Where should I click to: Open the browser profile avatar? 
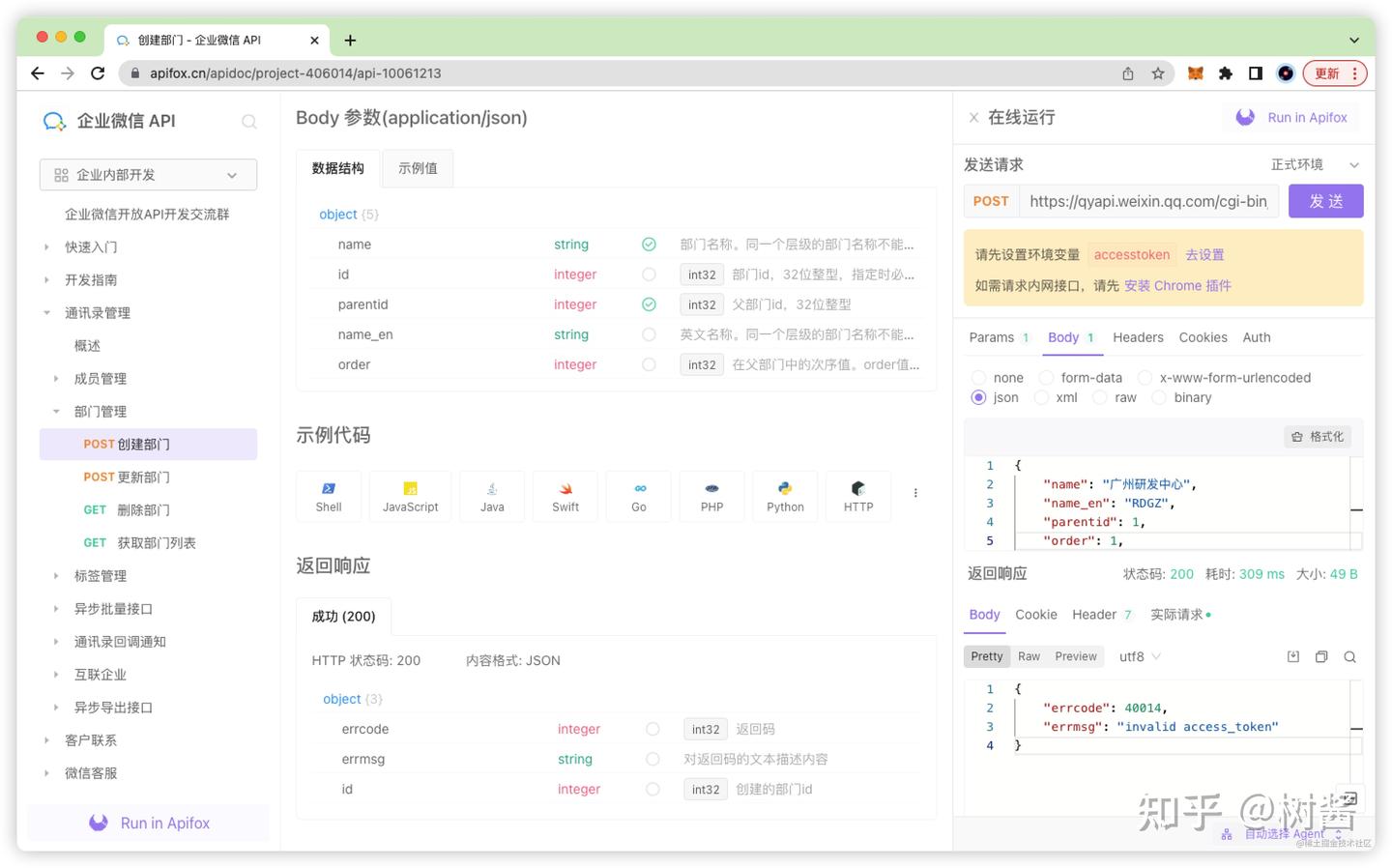(1286, 73)
